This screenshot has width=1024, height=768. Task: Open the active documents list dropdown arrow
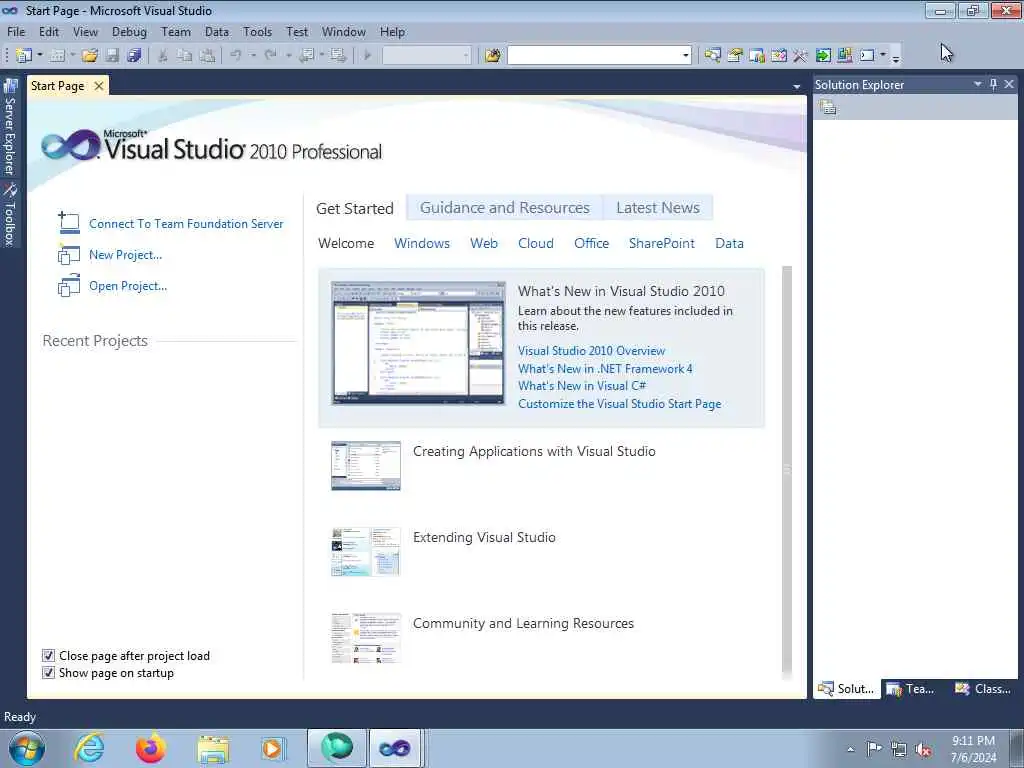(796, 86)
